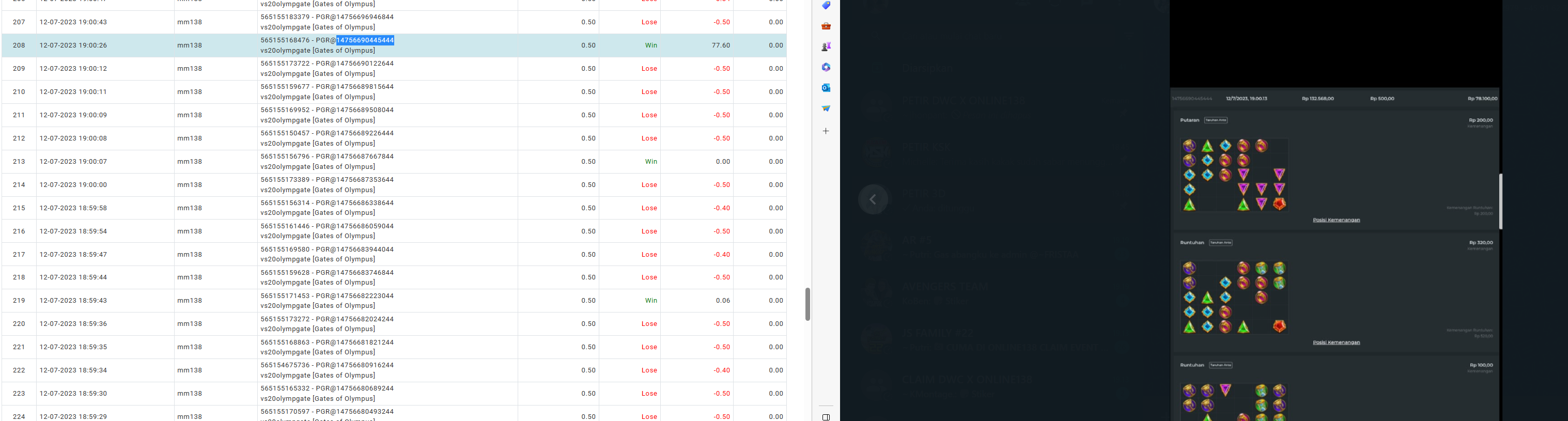Screen dimensions: 1568x421
Task: Click the Rp 100,00 Runtuhan symbol grid
Action: pyautogui.click(x=1234, y=402)
